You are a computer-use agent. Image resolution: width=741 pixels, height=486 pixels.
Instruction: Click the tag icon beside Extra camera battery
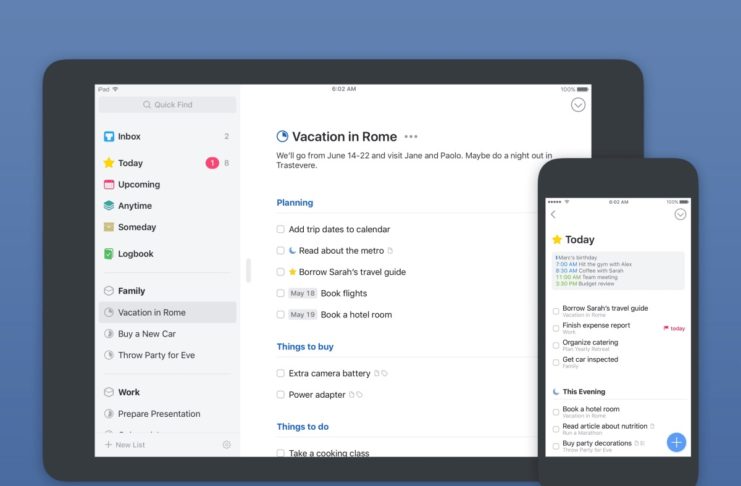coord(384,373)
